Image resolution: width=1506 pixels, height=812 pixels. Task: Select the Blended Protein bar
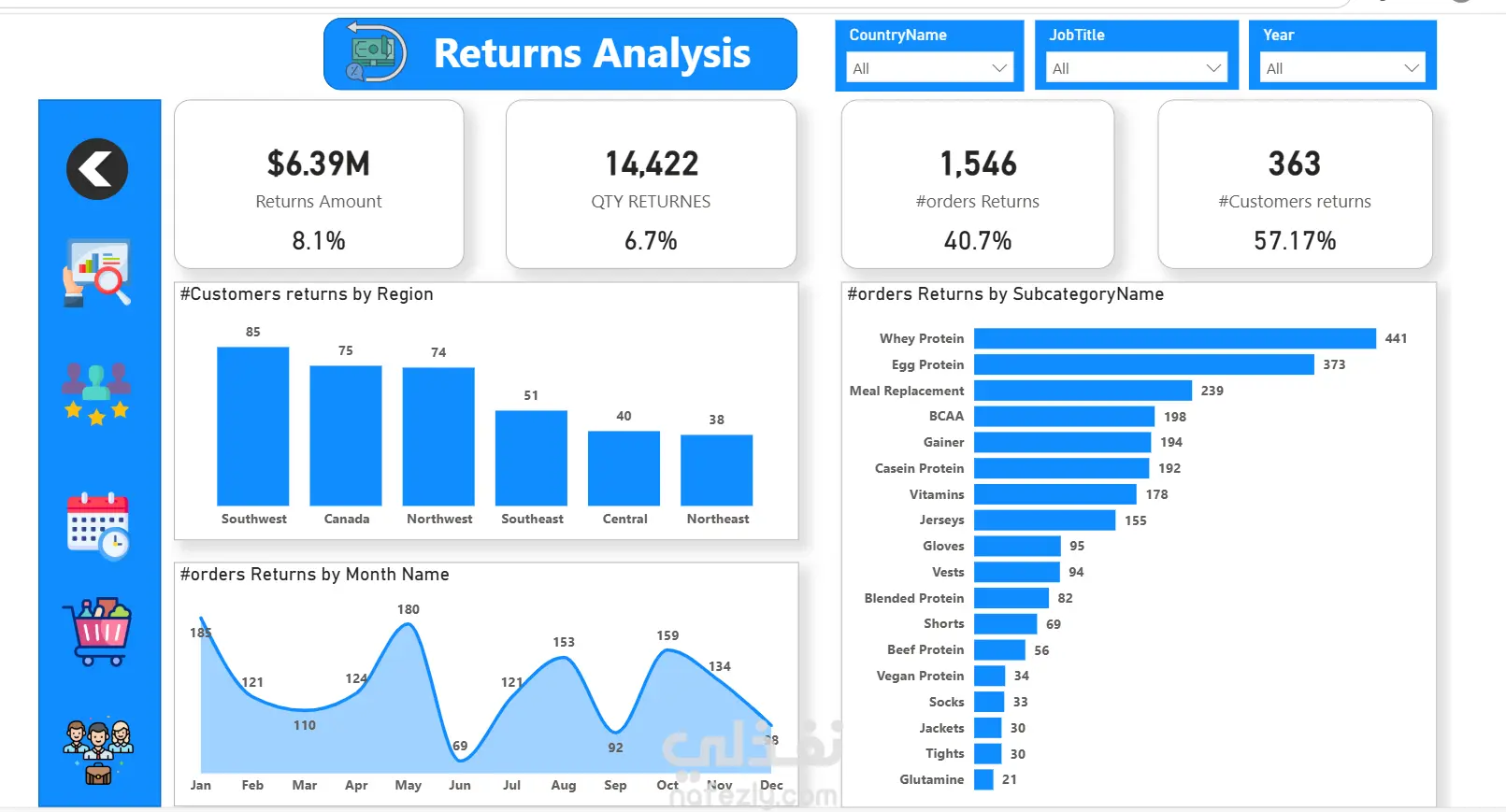click(x=1011, y=598)
